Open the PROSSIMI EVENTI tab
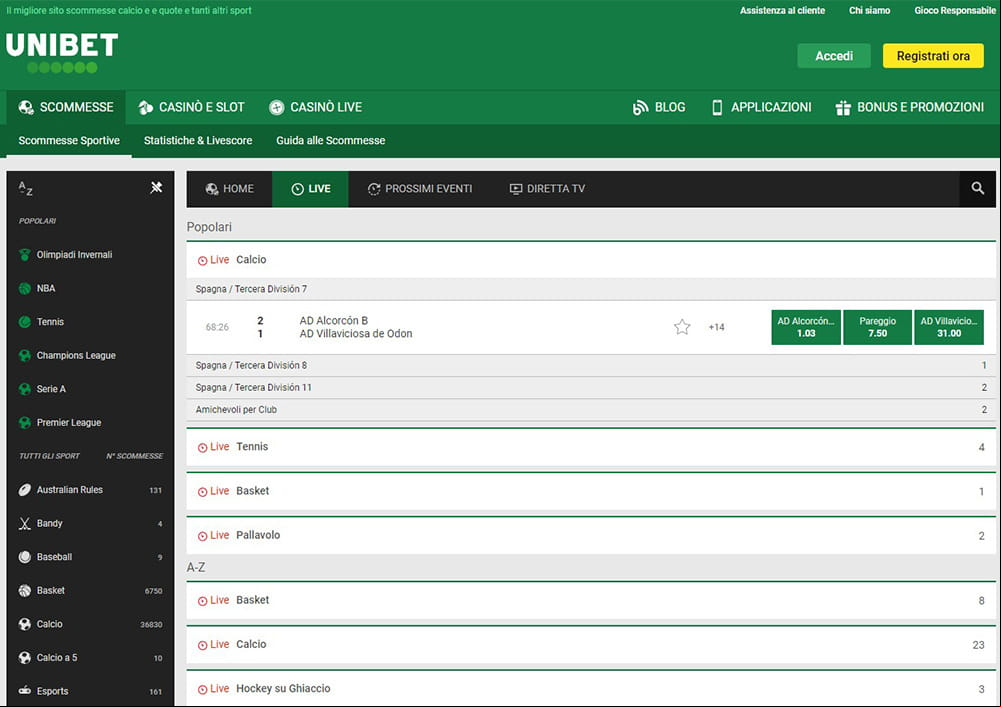1001x707 pixels. click(420, 189)
